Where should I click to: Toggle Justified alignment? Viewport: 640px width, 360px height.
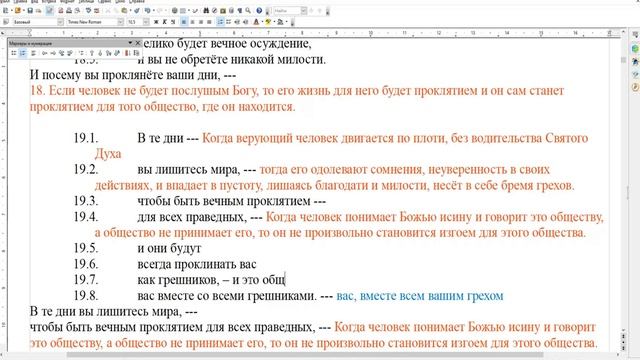click(209, 22)
